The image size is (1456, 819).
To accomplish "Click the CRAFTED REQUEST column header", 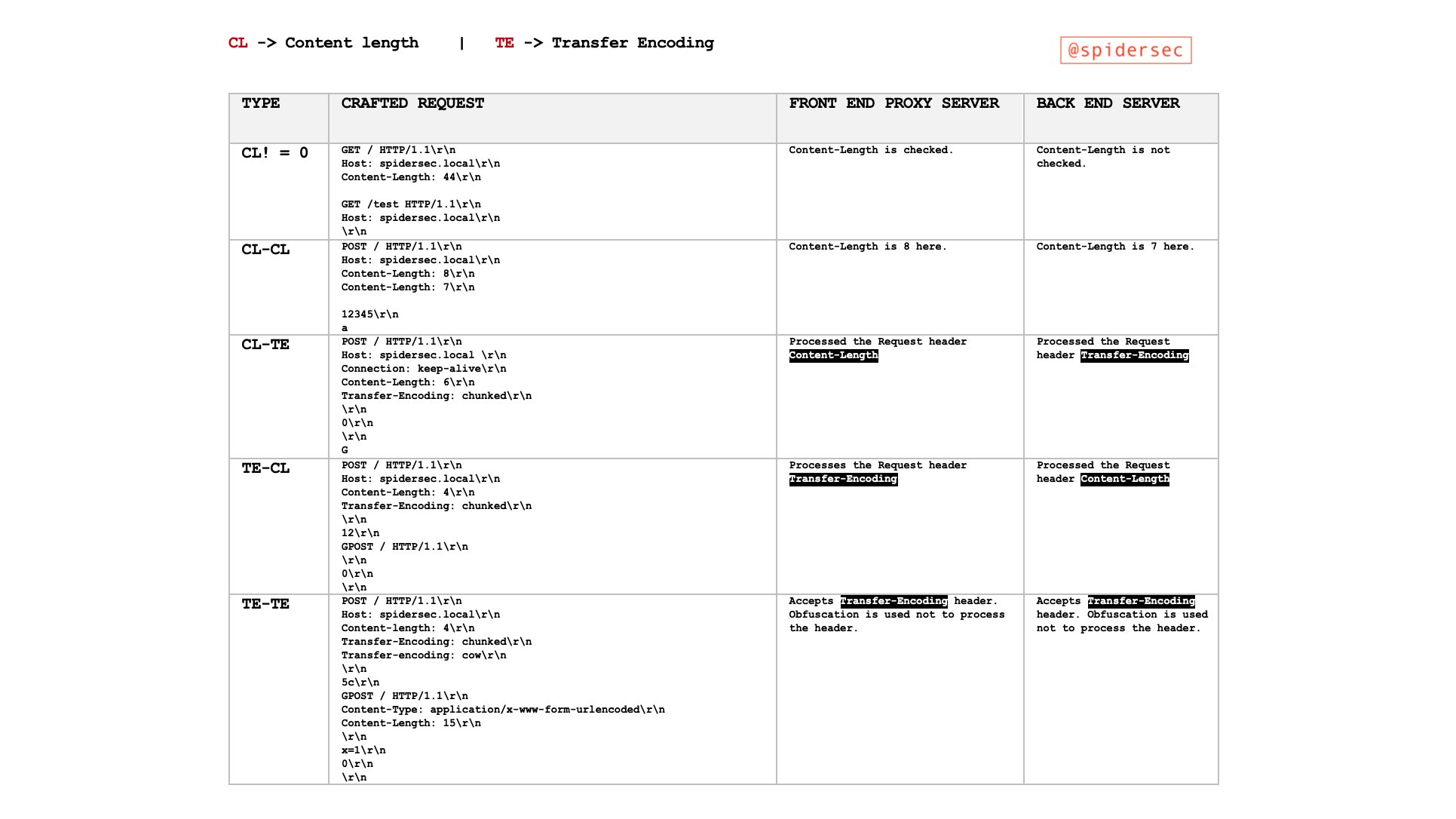I will point(412,103).
